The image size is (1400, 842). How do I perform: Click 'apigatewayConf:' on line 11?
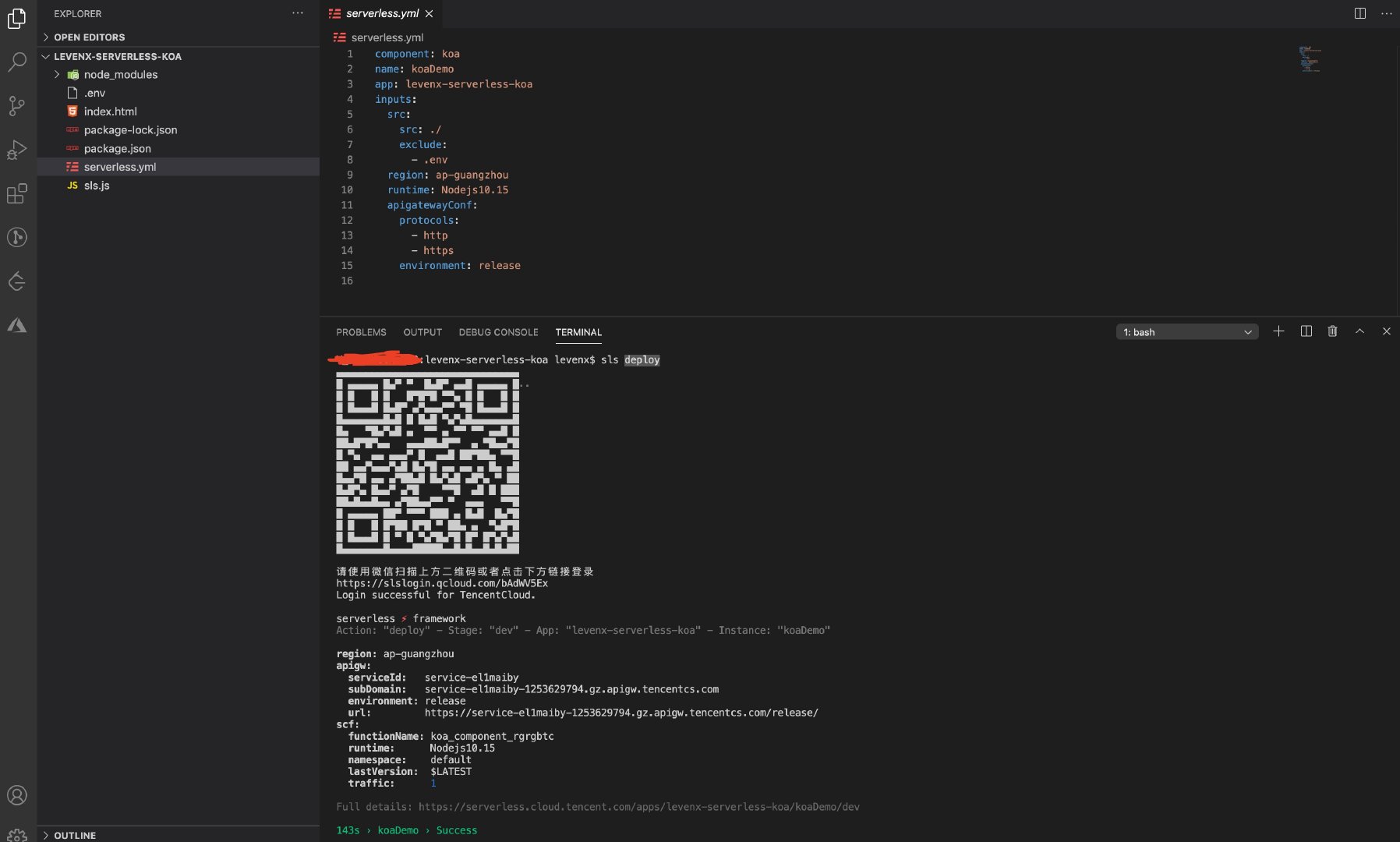pos(432,205)
